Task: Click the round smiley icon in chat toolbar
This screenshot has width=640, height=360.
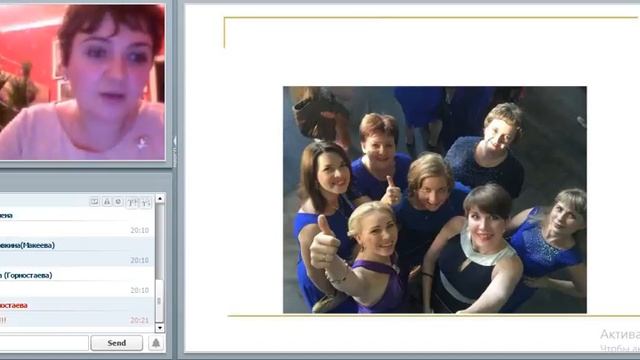Action: tap(118, 202)
